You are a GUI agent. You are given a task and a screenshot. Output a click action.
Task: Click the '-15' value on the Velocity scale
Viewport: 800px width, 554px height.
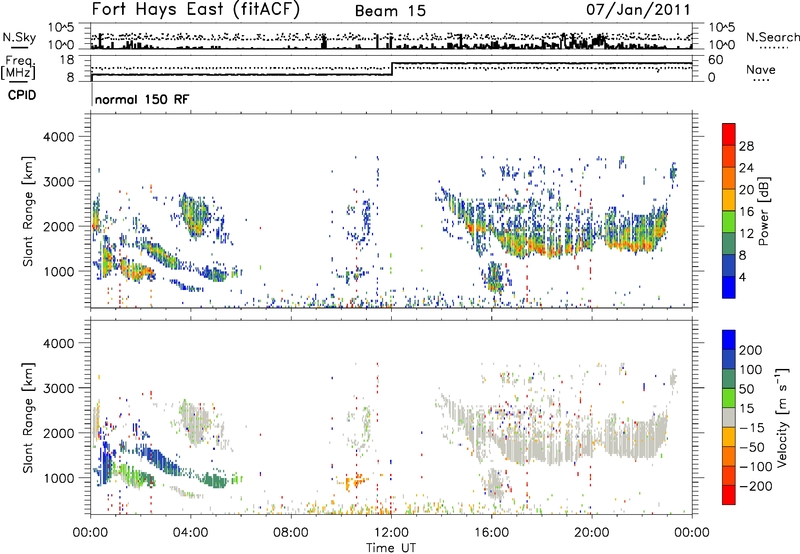[751, 428]
